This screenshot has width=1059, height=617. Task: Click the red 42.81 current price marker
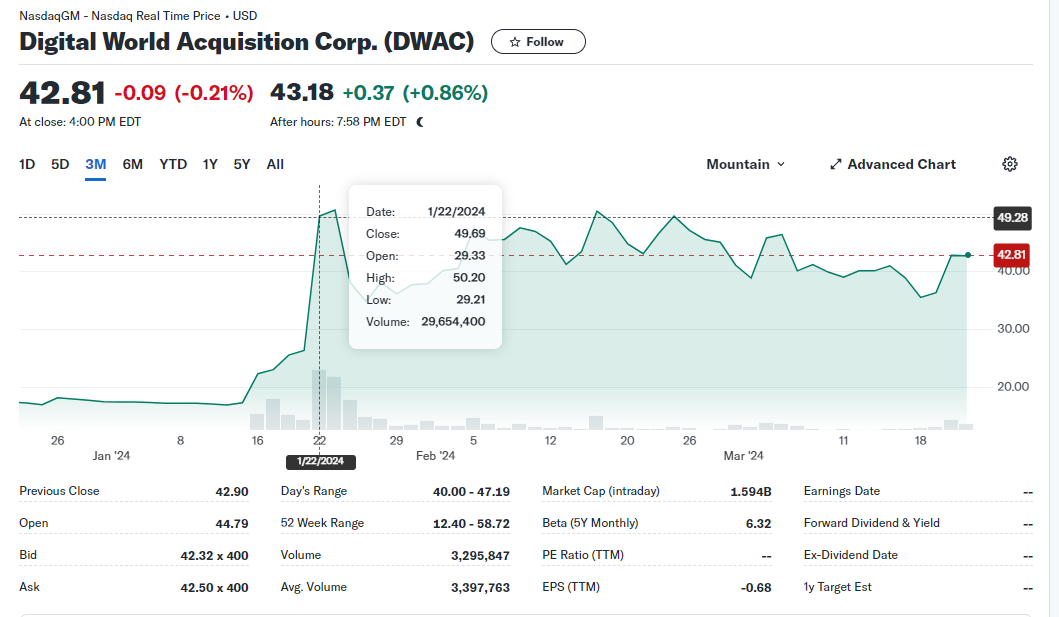coord(1012,254)
